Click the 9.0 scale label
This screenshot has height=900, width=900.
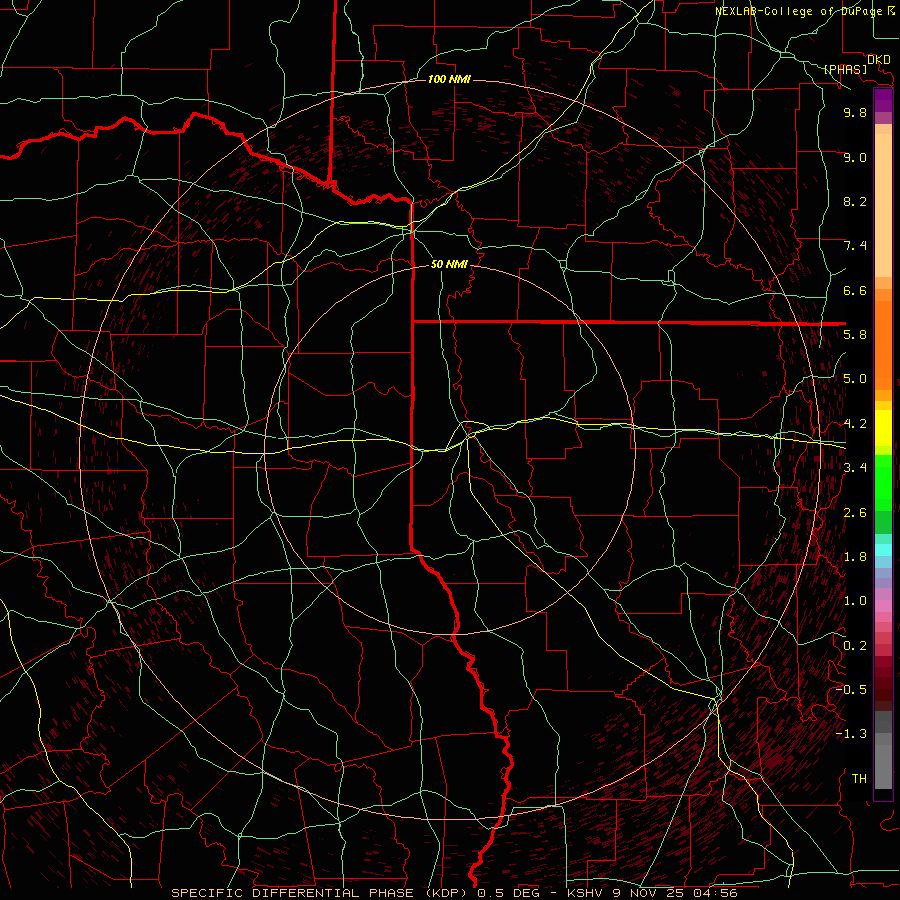click(x=855, y=157)
